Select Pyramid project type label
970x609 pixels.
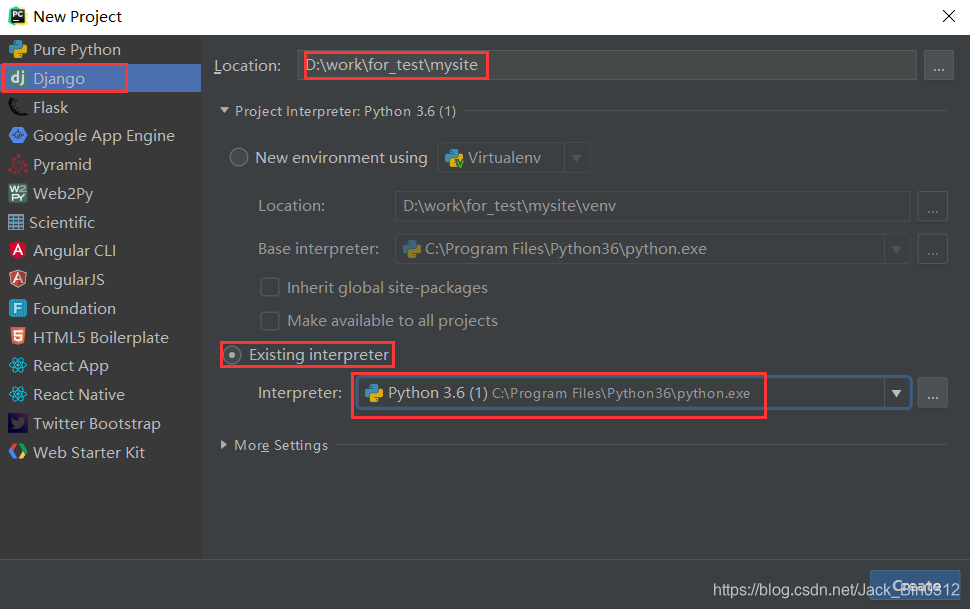point(62,165)
